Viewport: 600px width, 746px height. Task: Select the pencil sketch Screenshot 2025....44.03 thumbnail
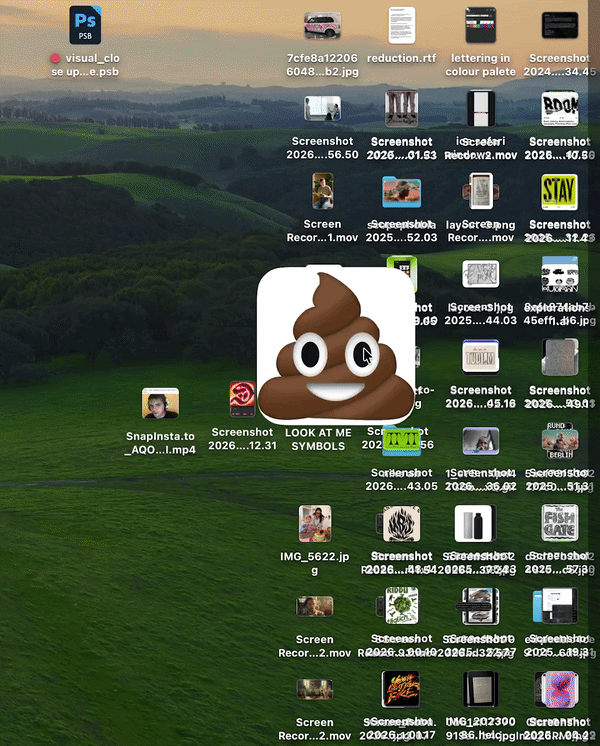click(481, 274)
